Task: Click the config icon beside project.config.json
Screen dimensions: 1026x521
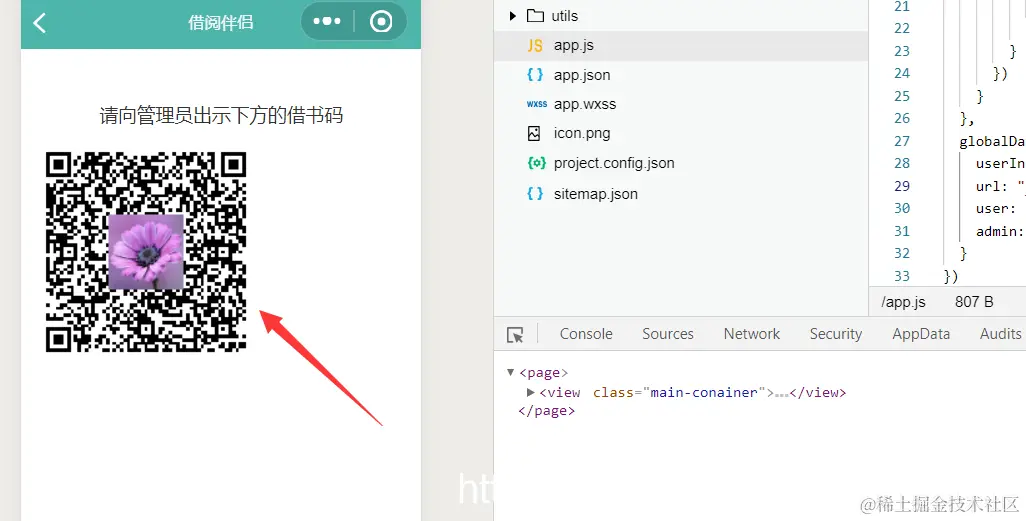Action: [537, 163]
